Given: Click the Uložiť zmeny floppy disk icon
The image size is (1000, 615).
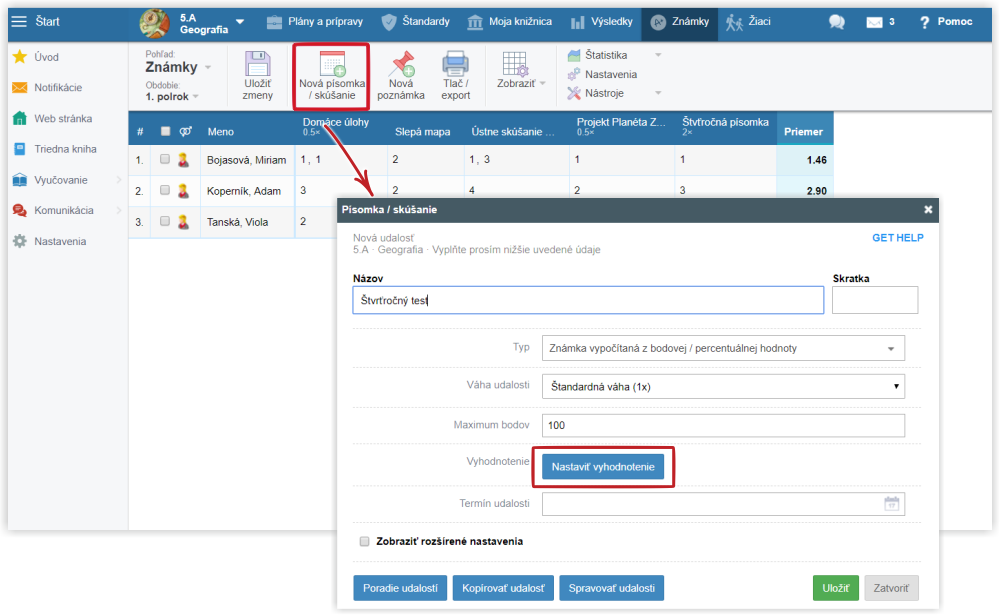Looking at the screenshot, I should pos(258,65).
